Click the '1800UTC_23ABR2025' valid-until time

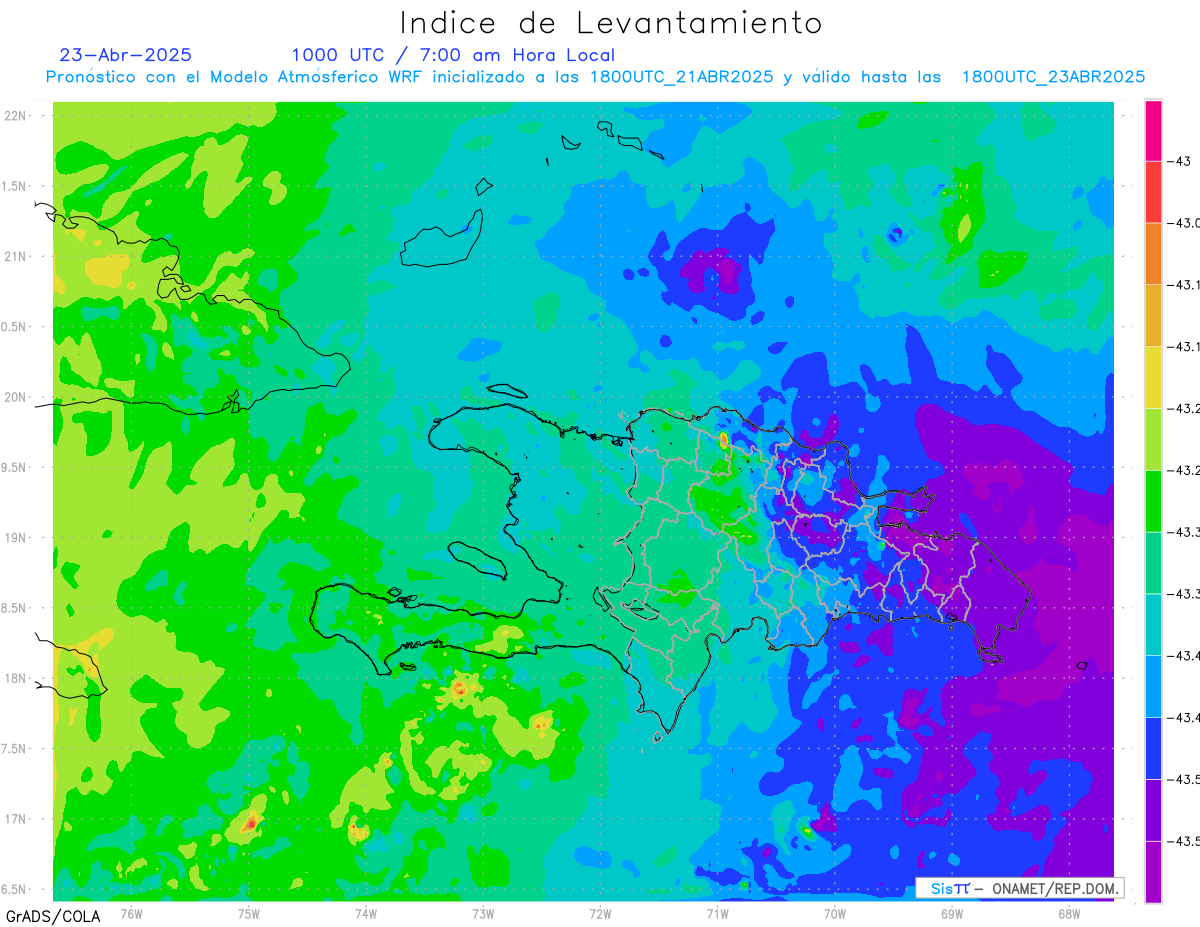pos(1053,77)
